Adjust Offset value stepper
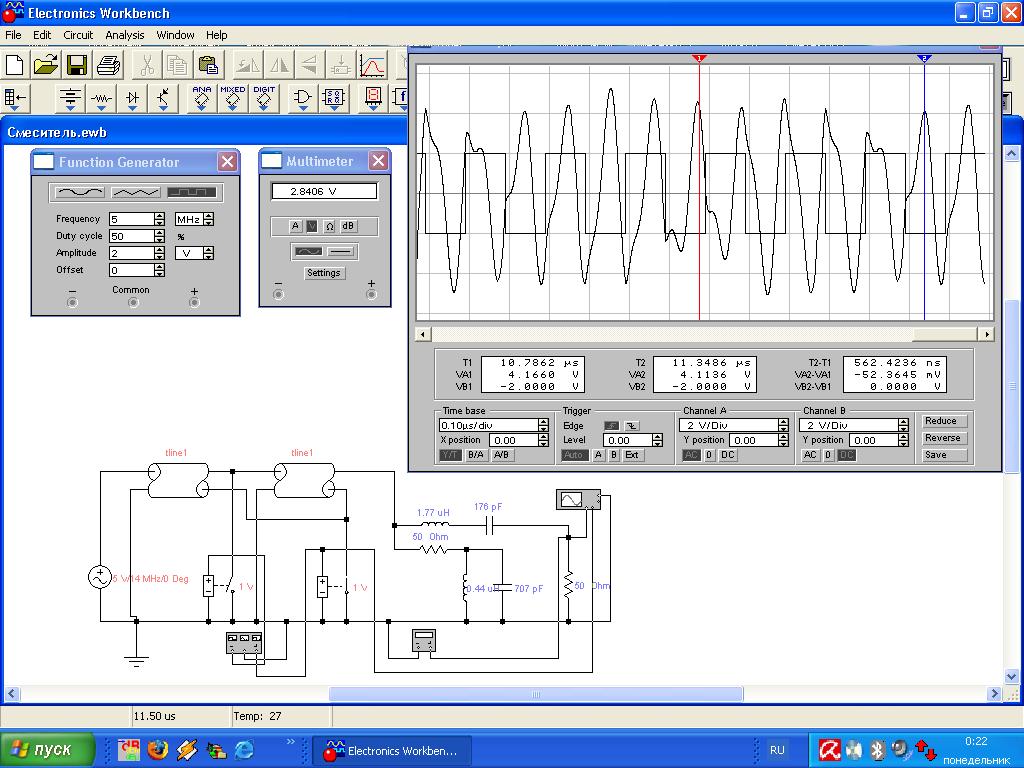The image size is (1024, 768). (x=159, y=270)
